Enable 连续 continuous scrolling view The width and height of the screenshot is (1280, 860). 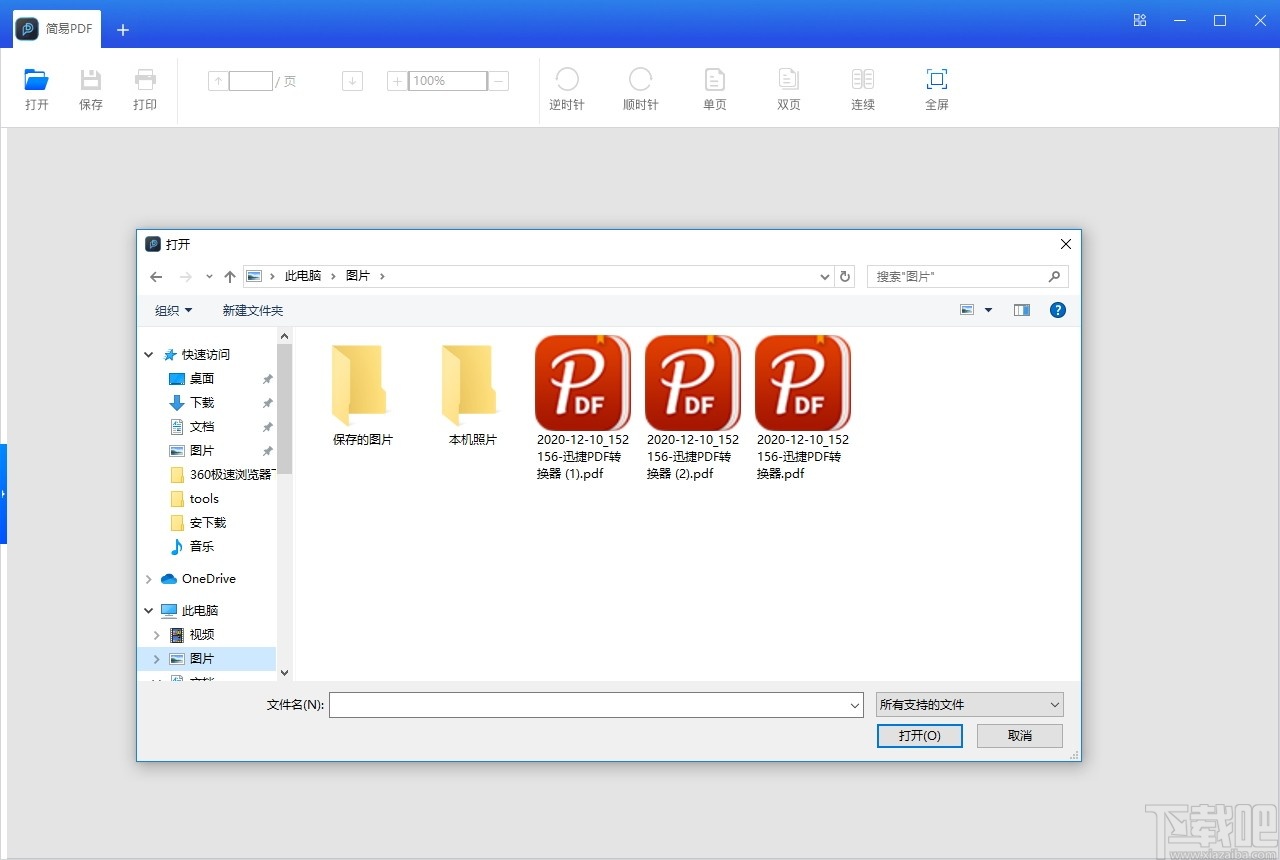863,79
